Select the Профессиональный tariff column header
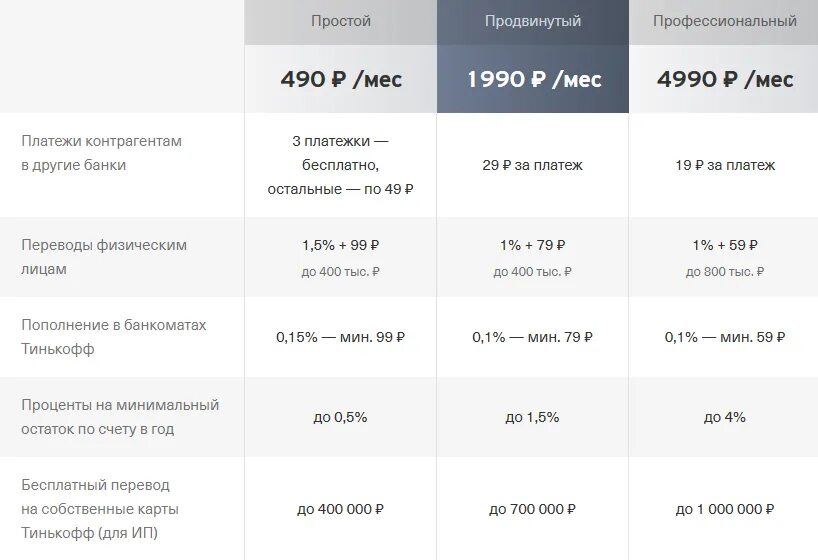Screen dimensions: 818x560 [725, 21]
